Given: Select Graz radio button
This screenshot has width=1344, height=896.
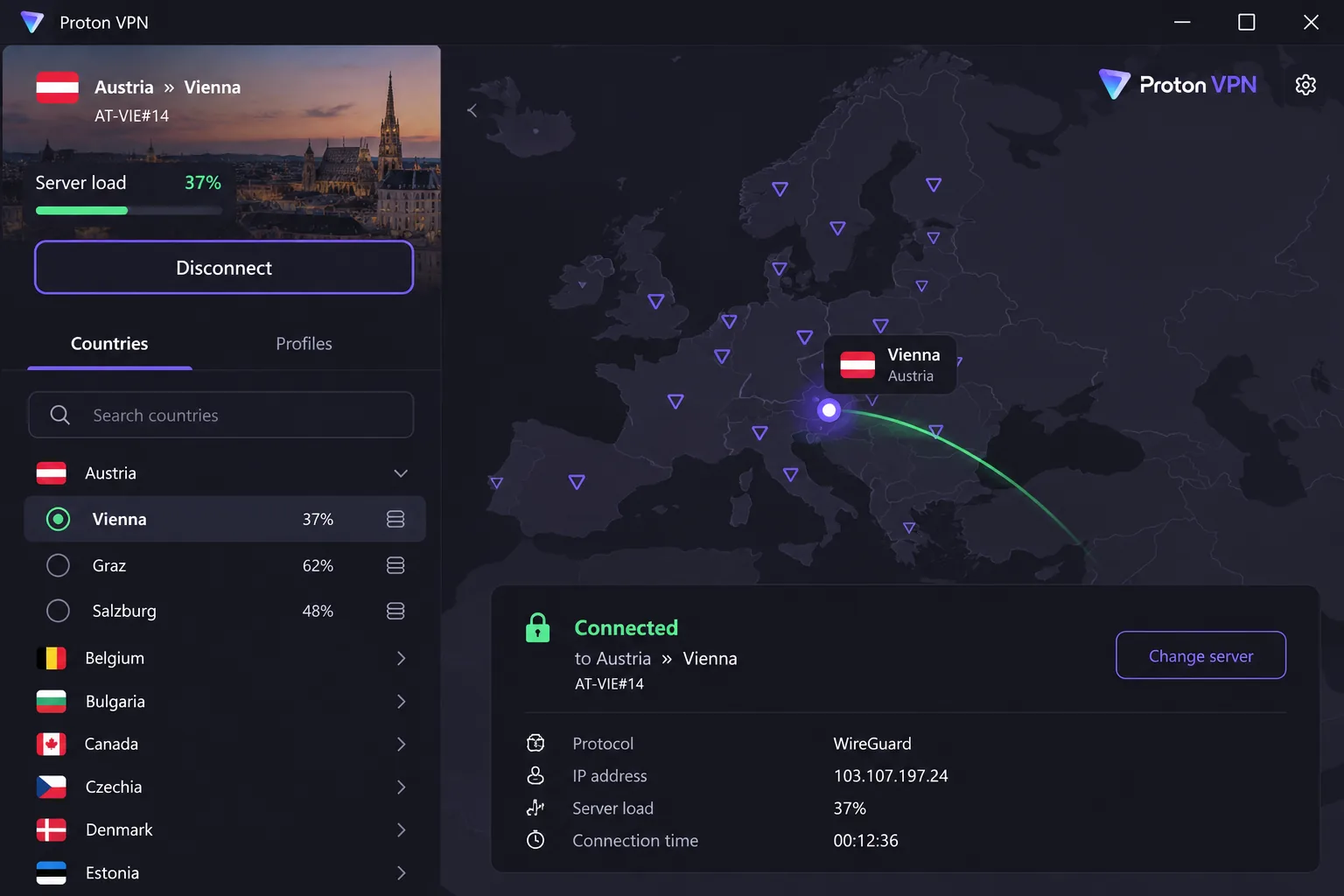Looking at the screenshot, I should (58, 565).
